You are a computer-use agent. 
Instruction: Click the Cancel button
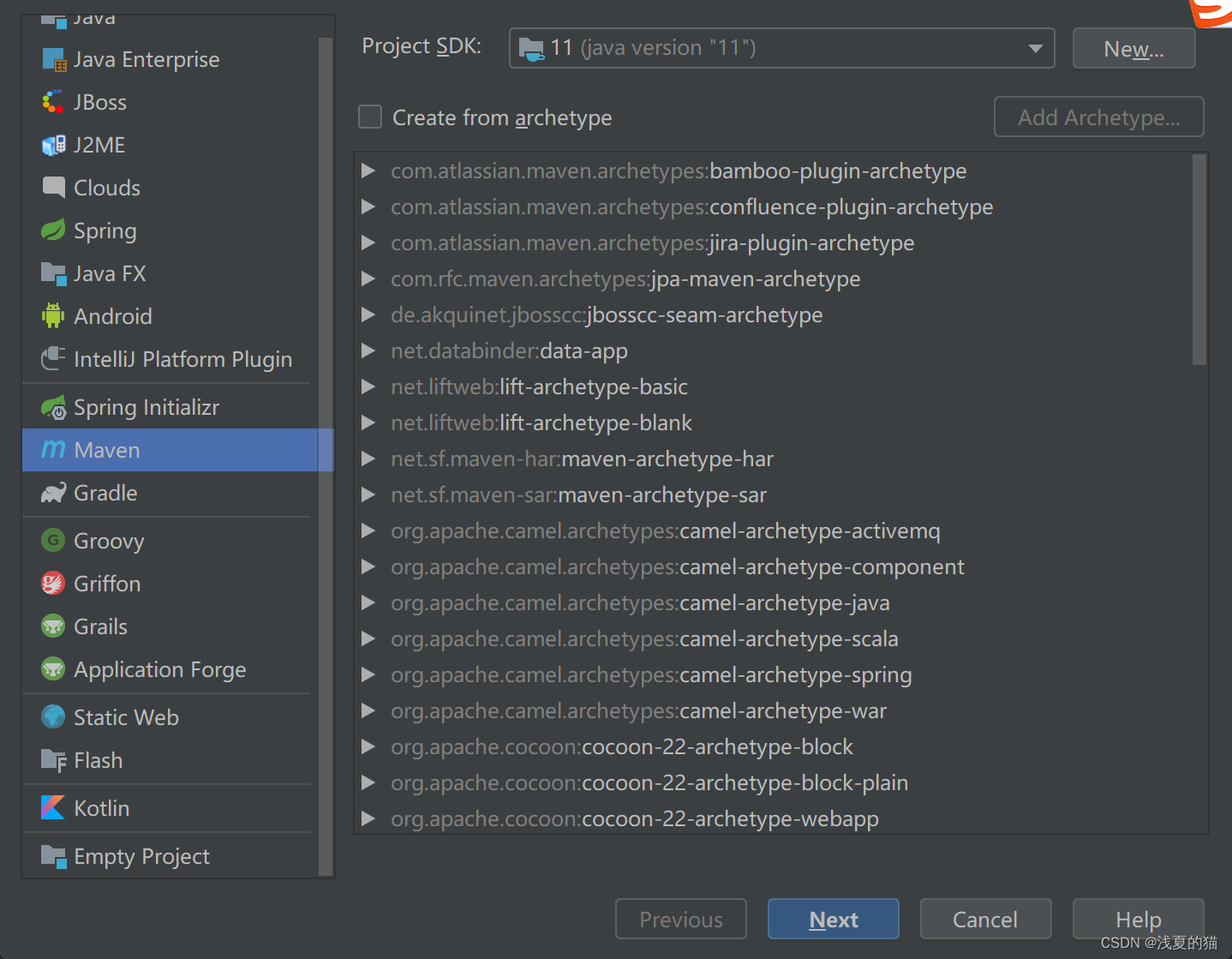point(985,919)
